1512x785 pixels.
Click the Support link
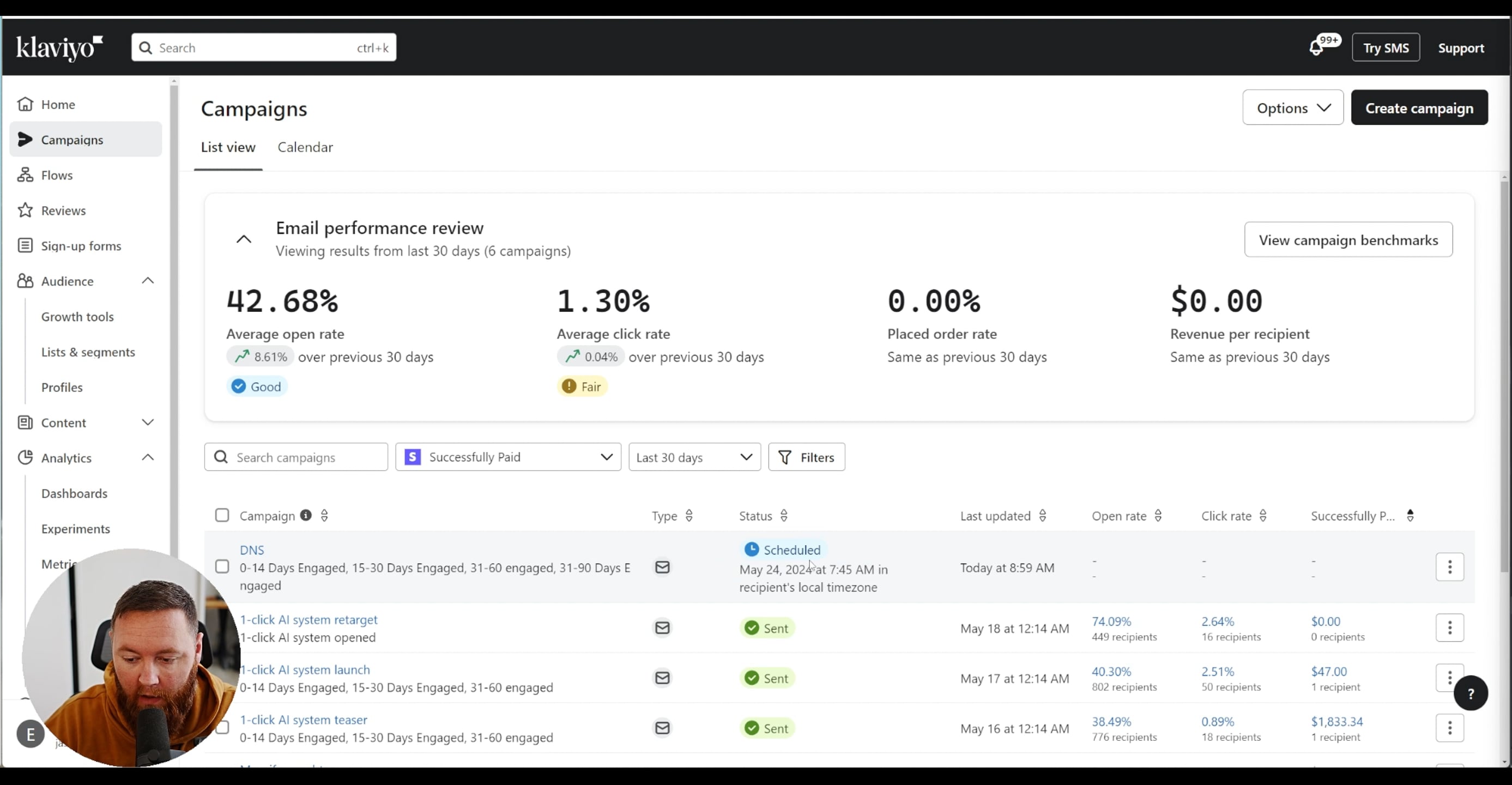click(x=1461, y=48)
